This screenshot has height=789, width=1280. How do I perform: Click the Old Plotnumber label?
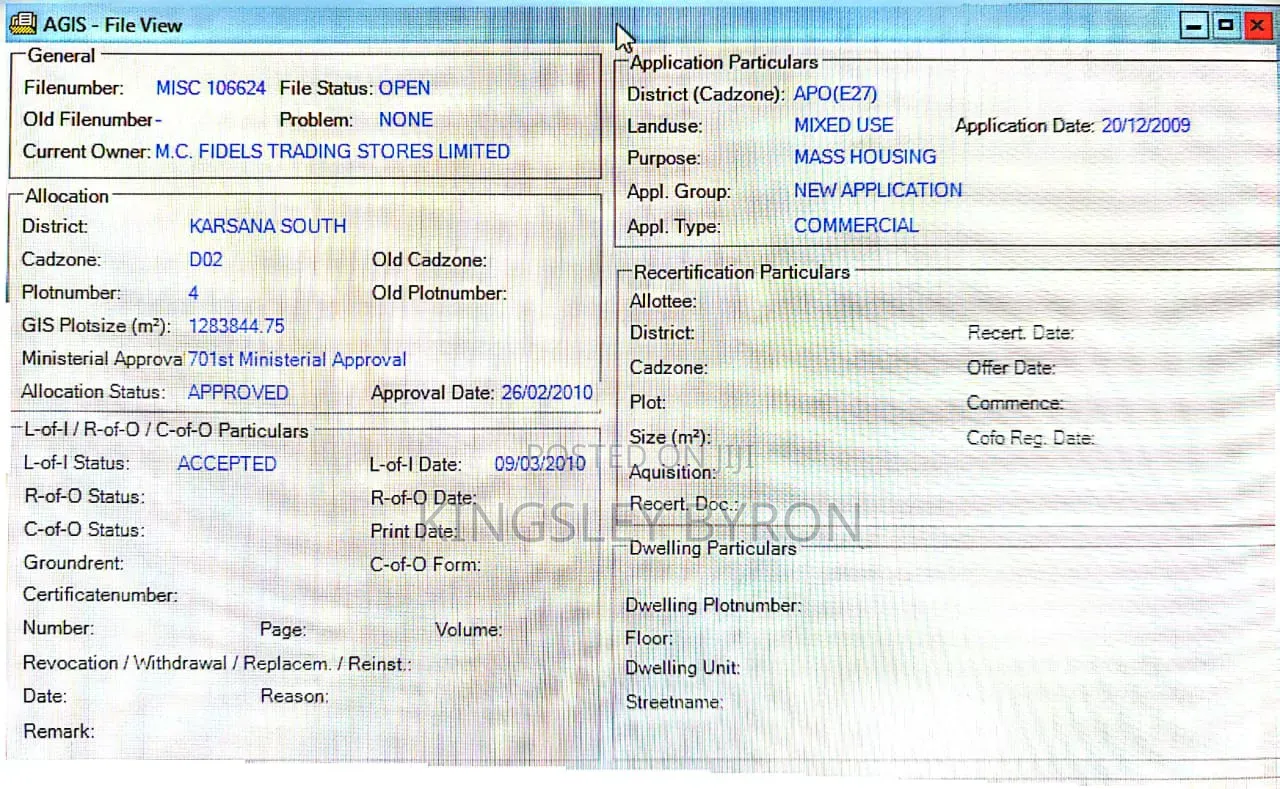[439, 293]
